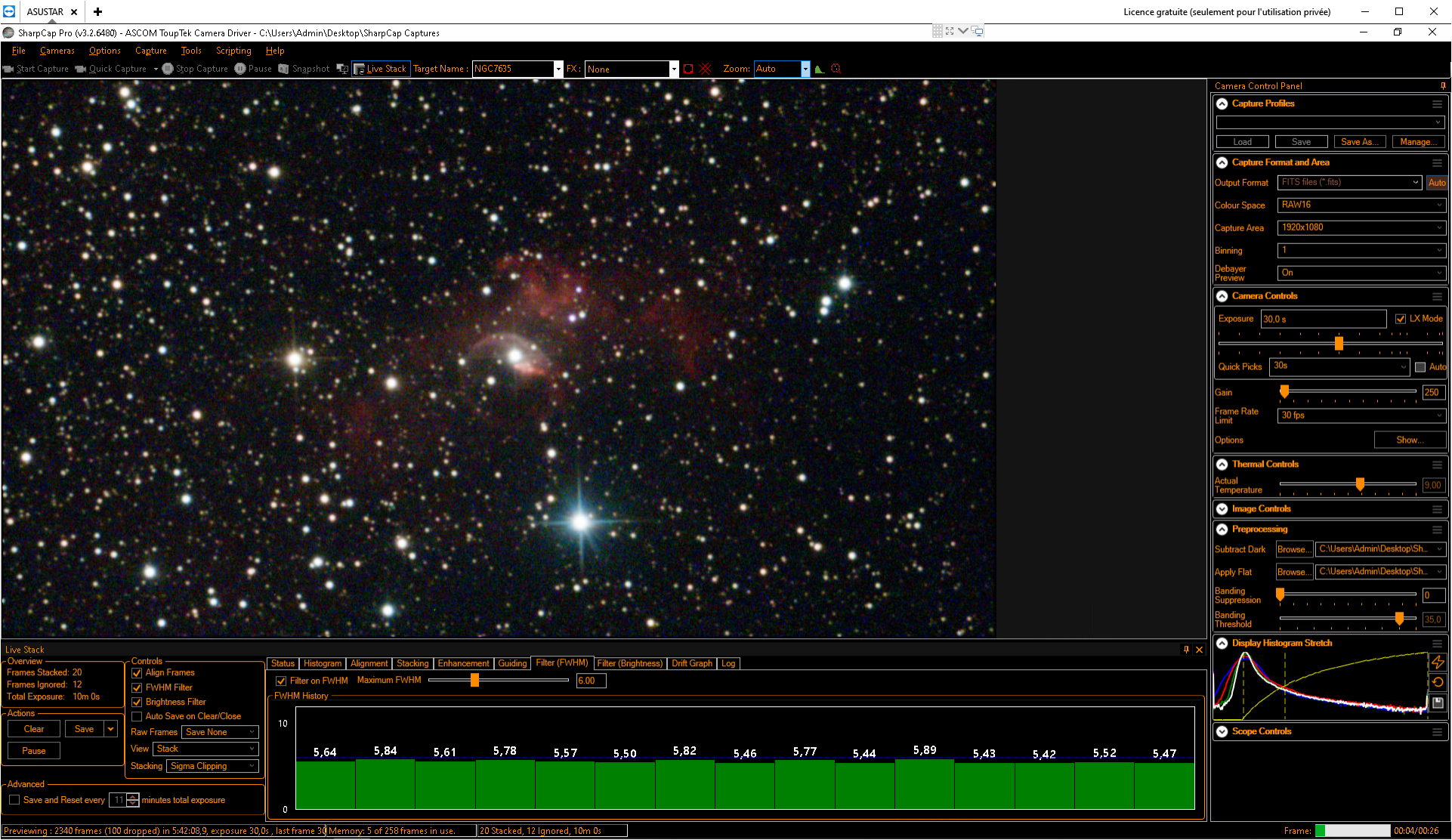Screen dimensions: 1452x840
Task: Click the Snapshot toolbar icon
Action: click(x=283, y=69)
